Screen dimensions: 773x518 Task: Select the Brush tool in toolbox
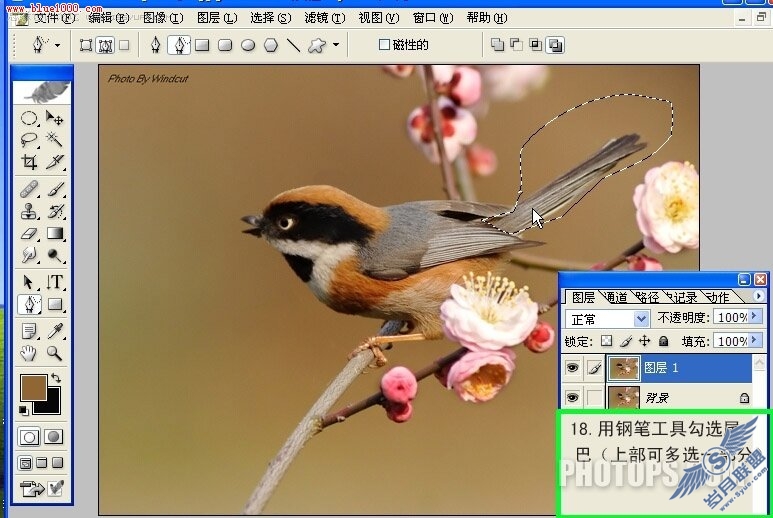54,189
